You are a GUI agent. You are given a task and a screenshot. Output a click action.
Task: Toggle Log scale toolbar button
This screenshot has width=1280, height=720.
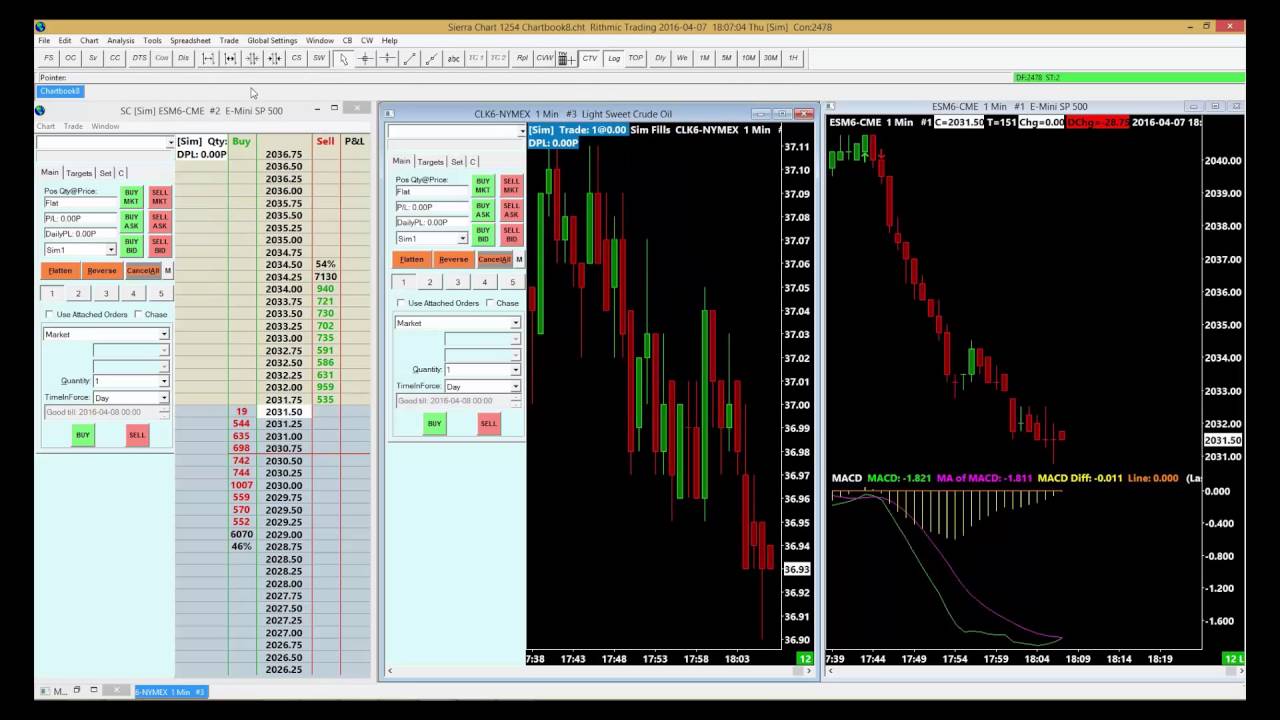(613, 58)
